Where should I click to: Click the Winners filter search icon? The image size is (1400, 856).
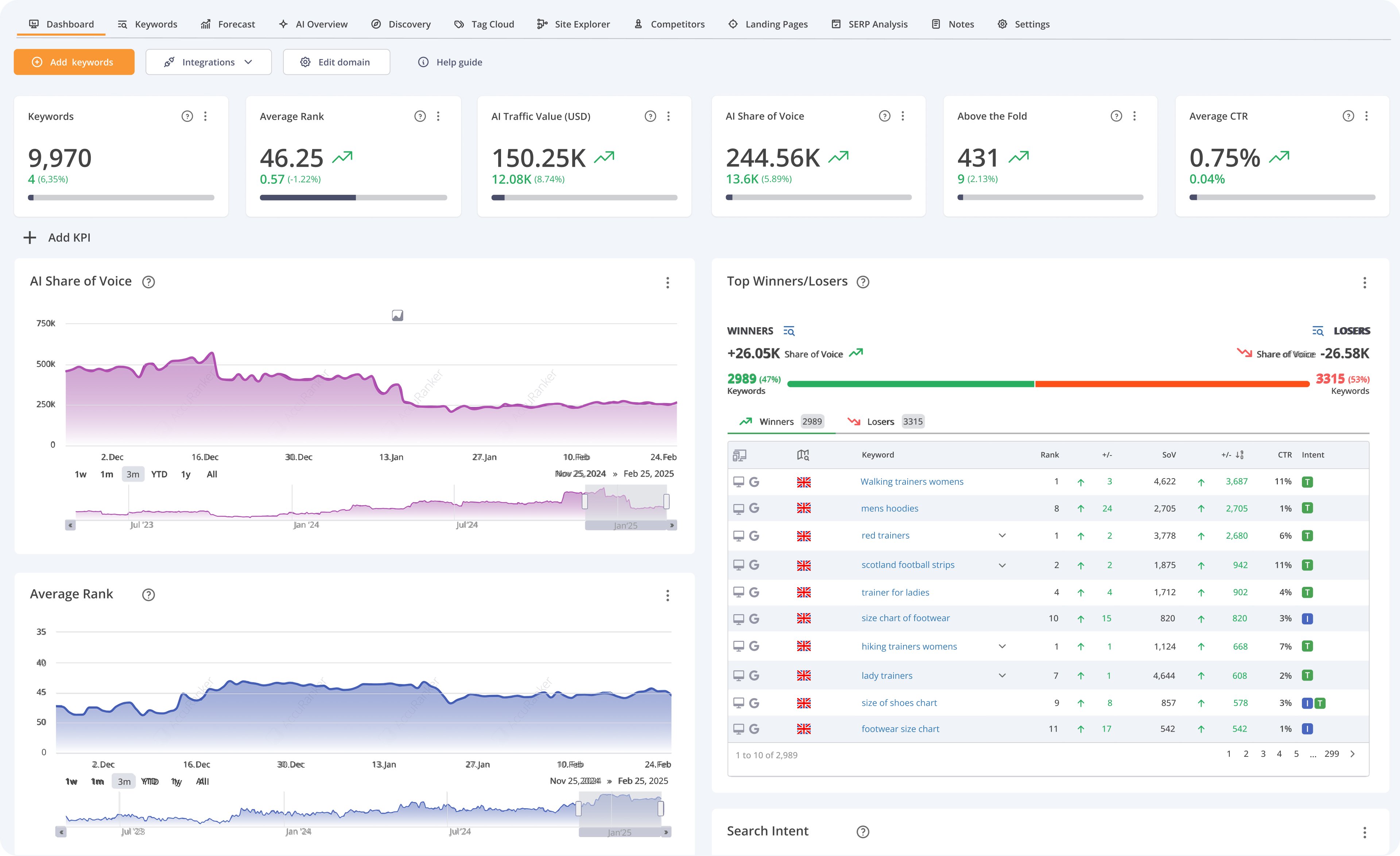789,331
